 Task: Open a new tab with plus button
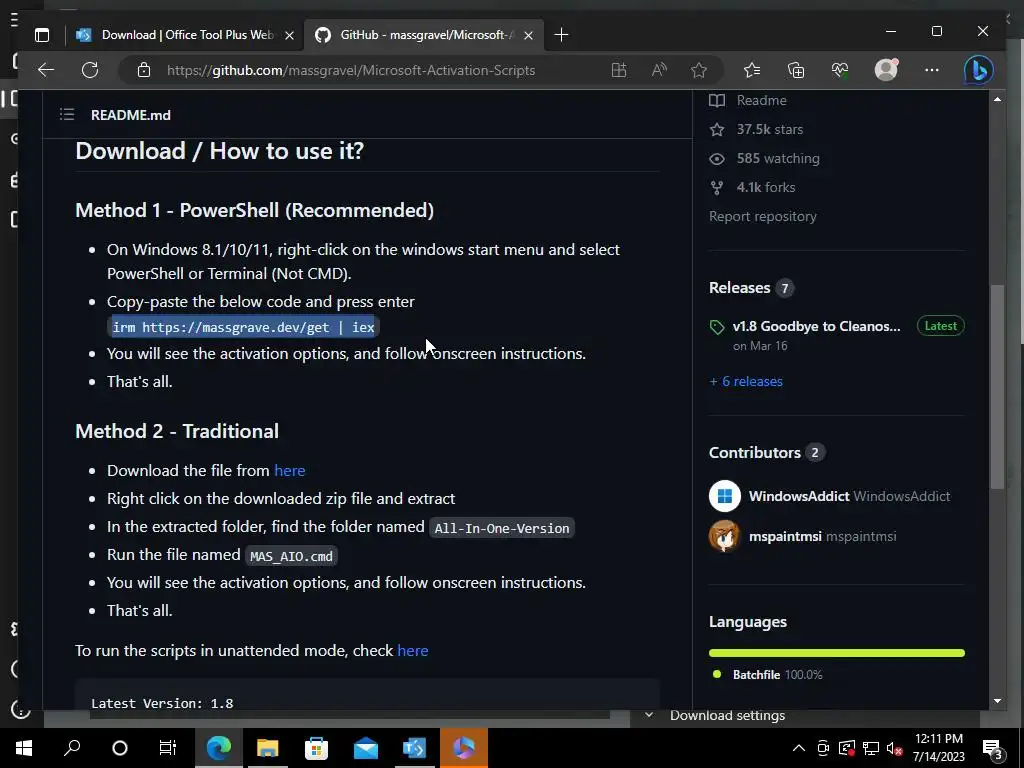pyautogui.click(x=561, y=35)
